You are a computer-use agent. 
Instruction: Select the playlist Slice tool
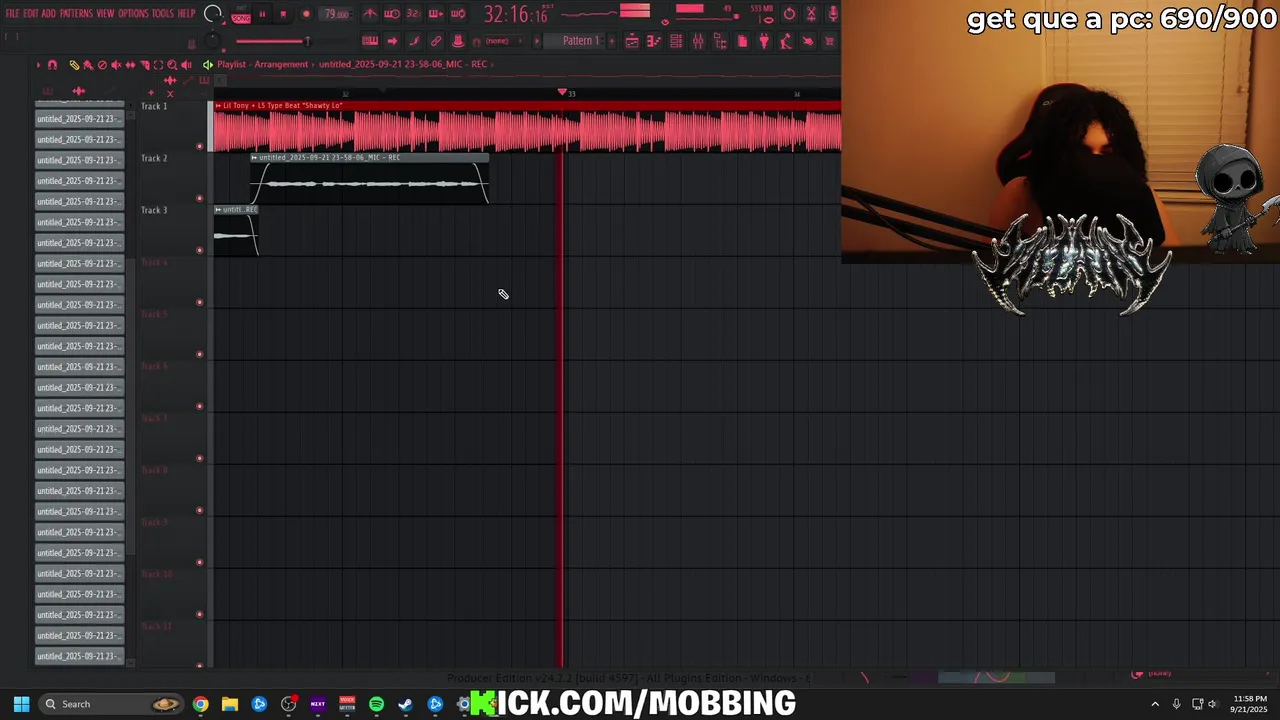[144, 64]
